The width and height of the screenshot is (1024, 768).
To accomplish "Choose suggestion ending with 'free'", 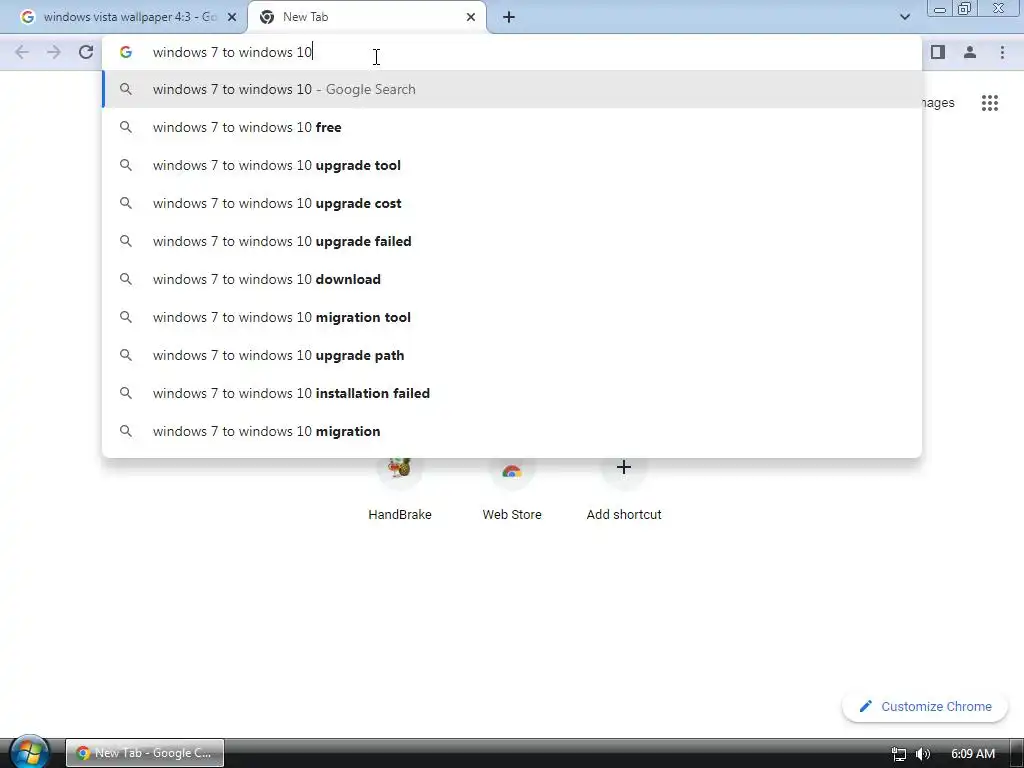I will 512,127.
